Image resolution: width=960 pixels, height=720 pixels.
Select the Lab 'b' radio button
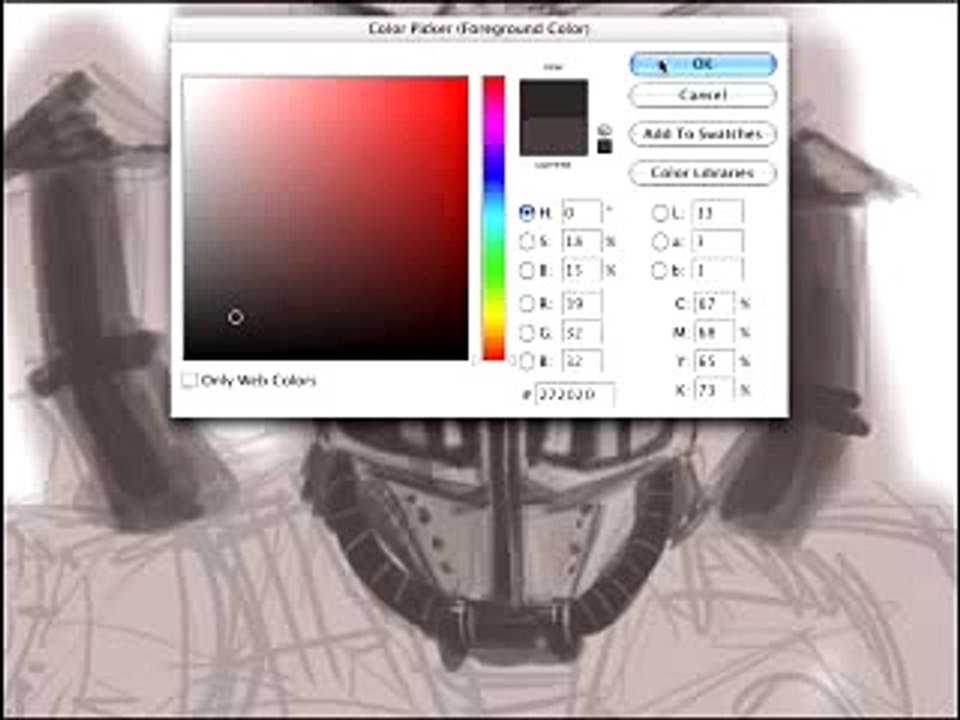coord(659,270)
